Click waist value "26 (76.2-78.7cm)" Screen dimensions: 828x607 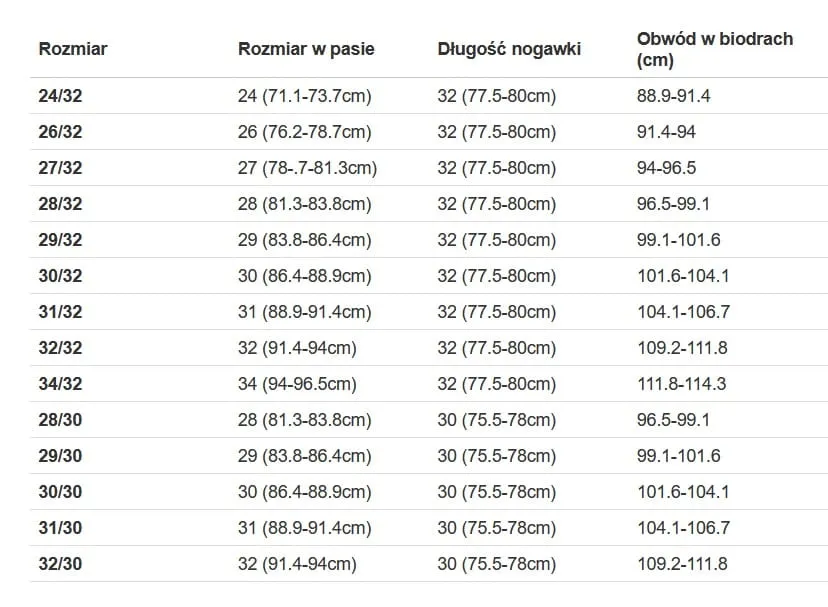click(x=304, y=132)
